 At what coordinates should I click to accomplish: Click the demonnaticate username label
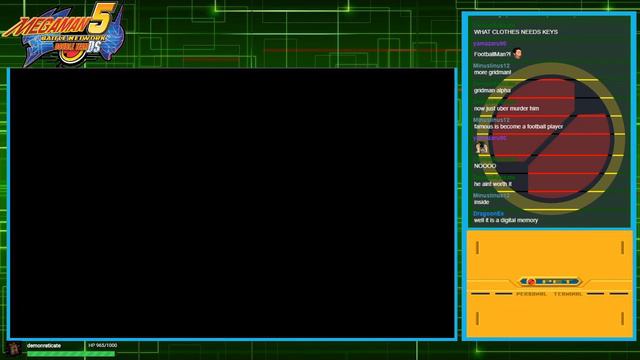pos(44,345)
